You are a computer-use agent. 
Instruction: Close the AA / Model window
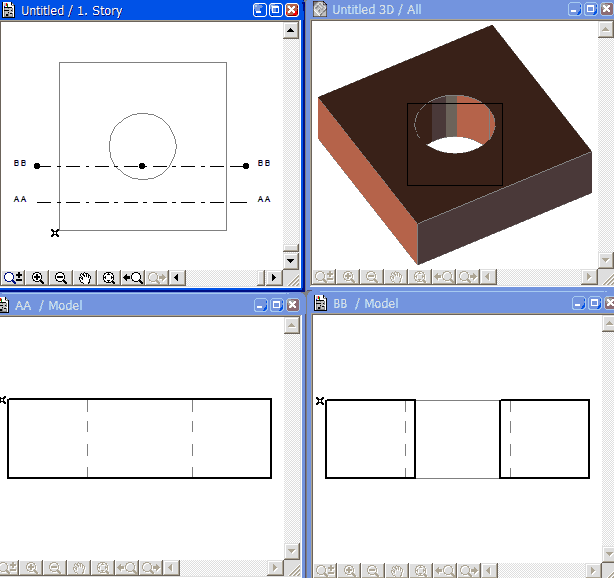(292, 305)
